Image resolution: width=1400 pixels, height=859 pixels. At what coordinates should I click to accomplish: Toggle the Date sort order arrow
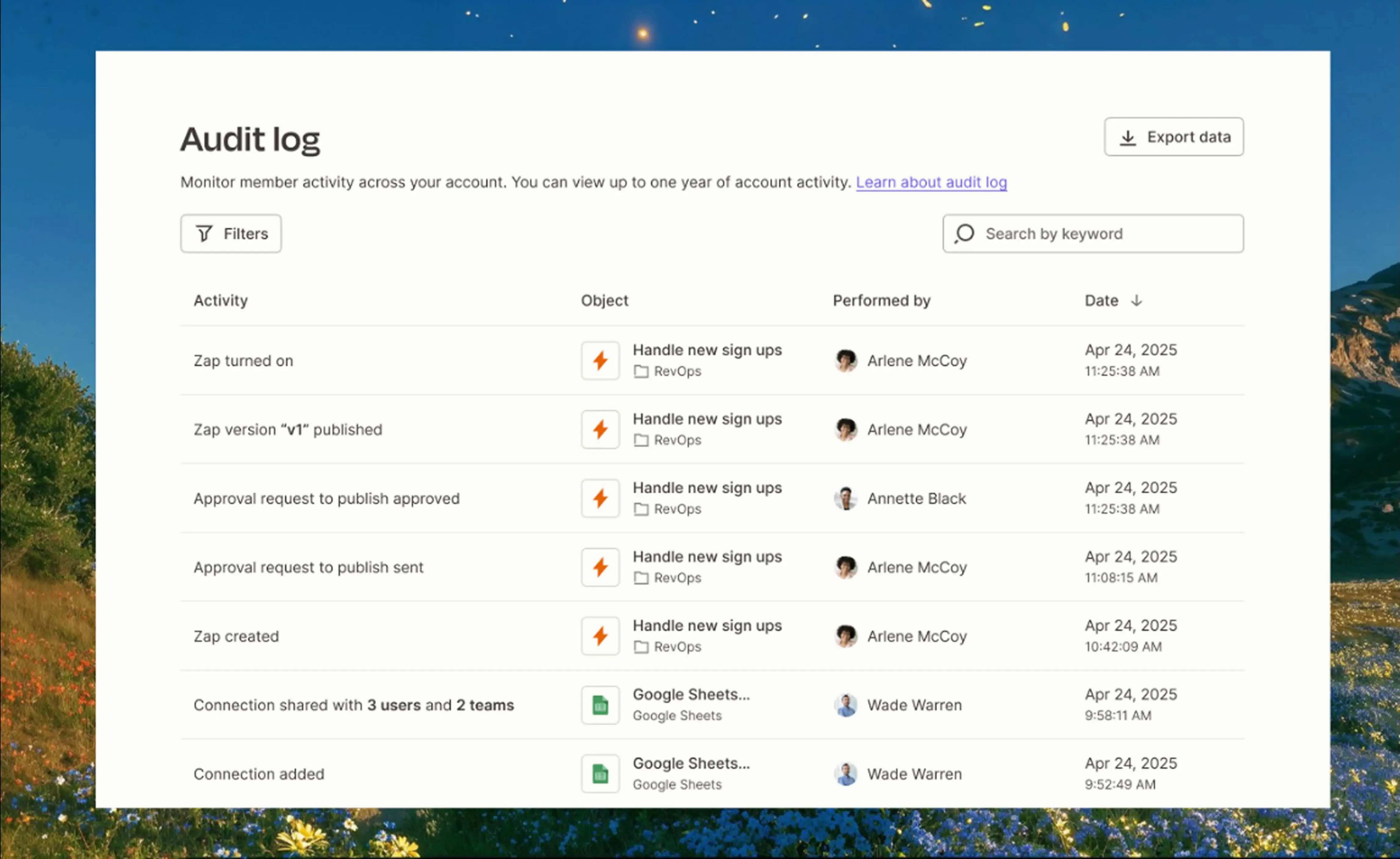click(1137, 300)
